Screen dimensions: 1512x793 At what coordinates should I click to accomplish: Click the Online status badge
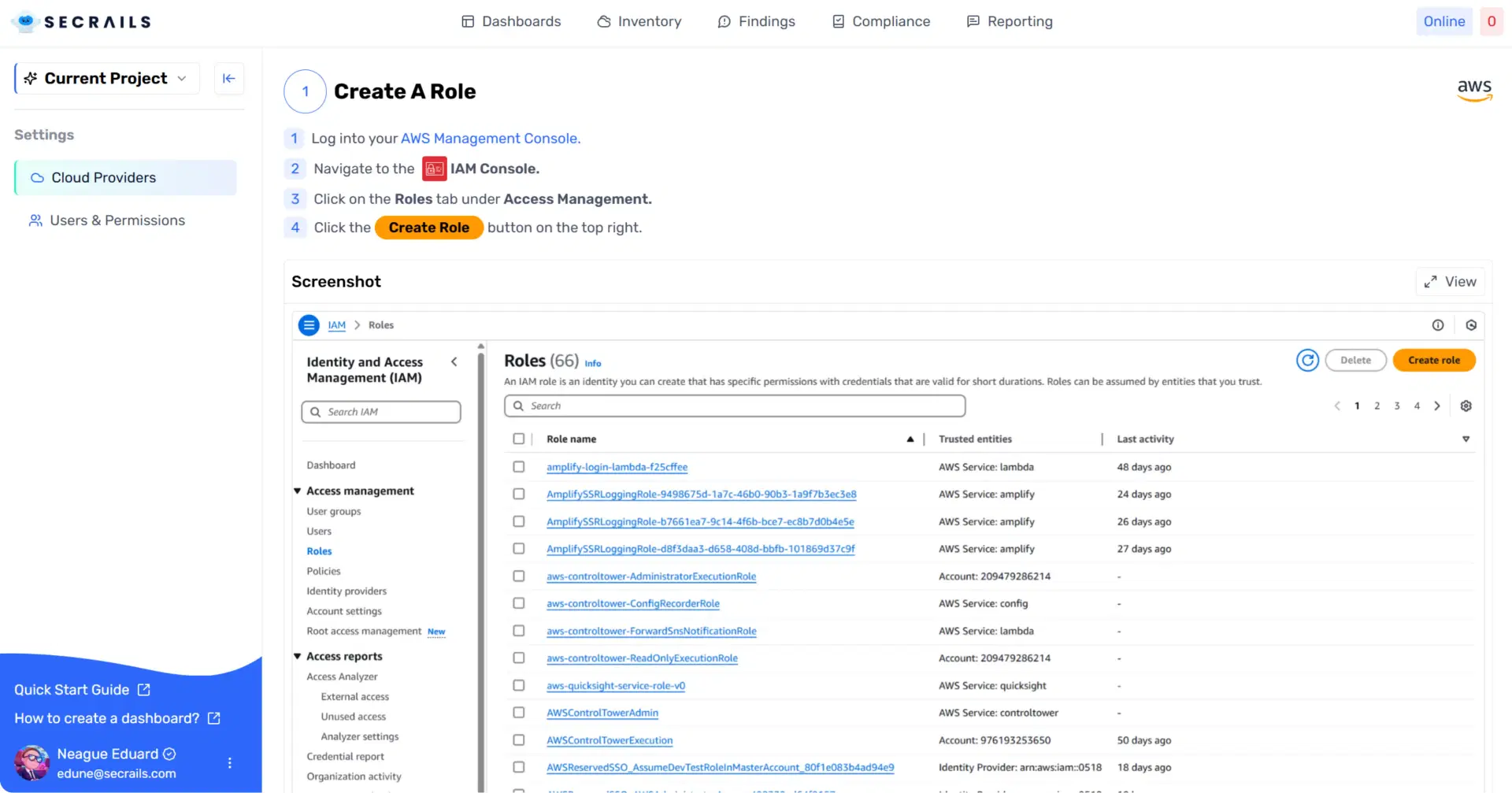[1444, 21]
